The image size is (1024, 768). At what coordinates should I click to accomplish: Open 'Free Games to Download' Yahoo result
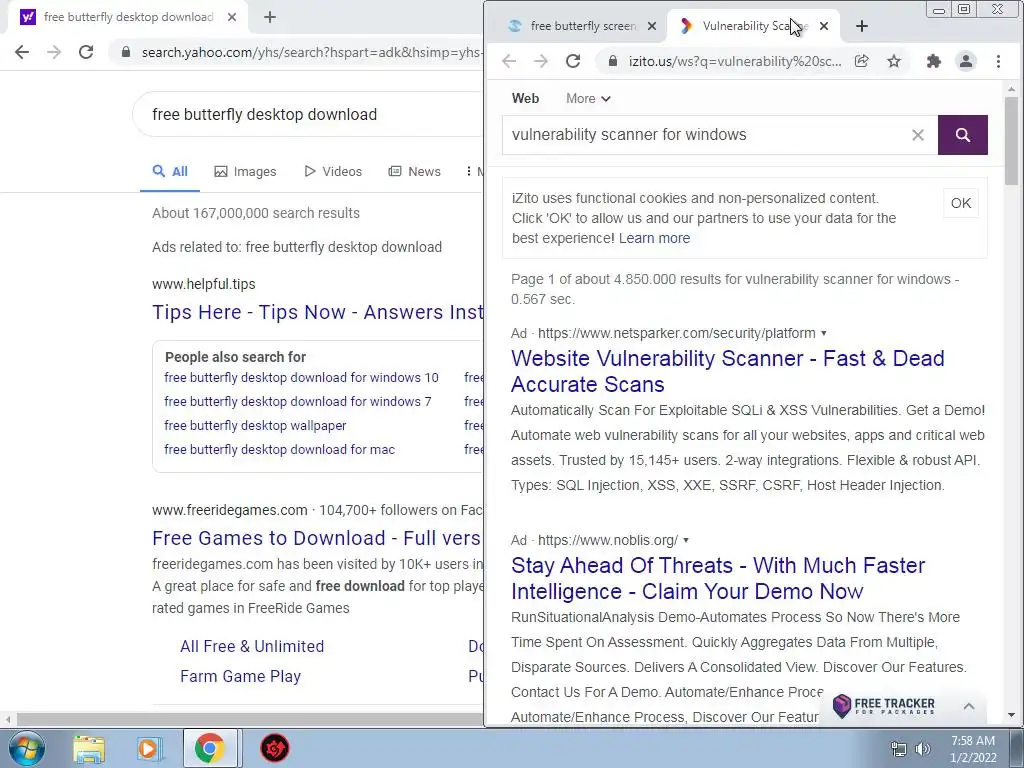317,538
